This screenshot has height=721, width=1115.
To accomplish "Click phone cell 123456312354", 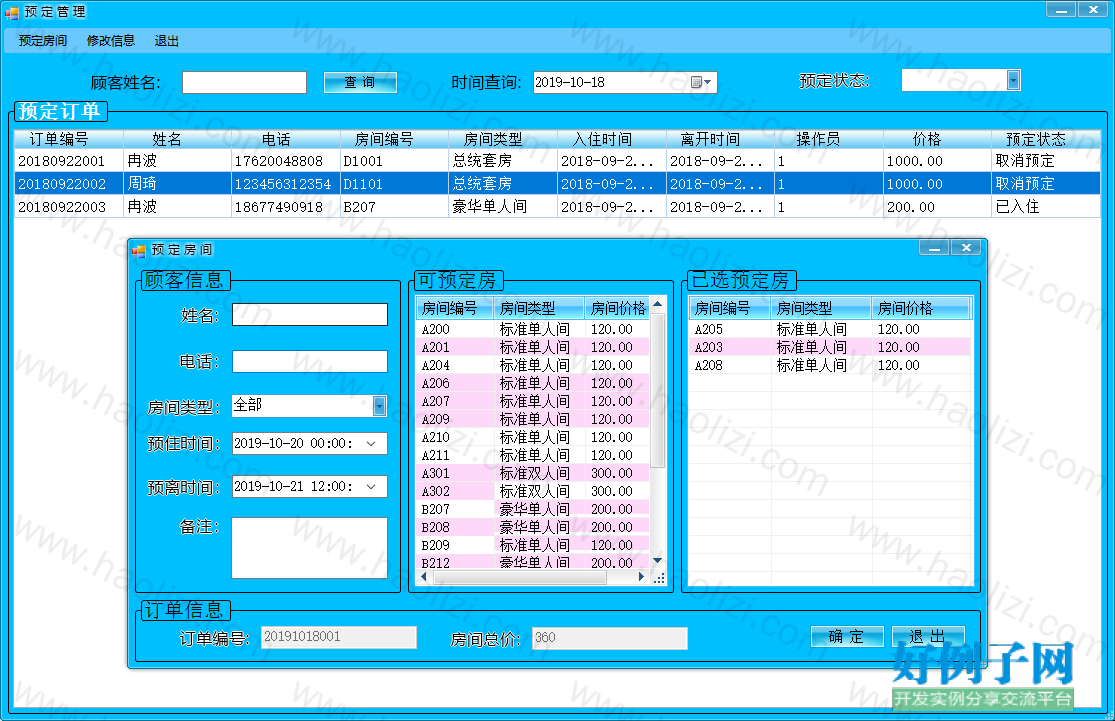I will click(x=283, y=184).
